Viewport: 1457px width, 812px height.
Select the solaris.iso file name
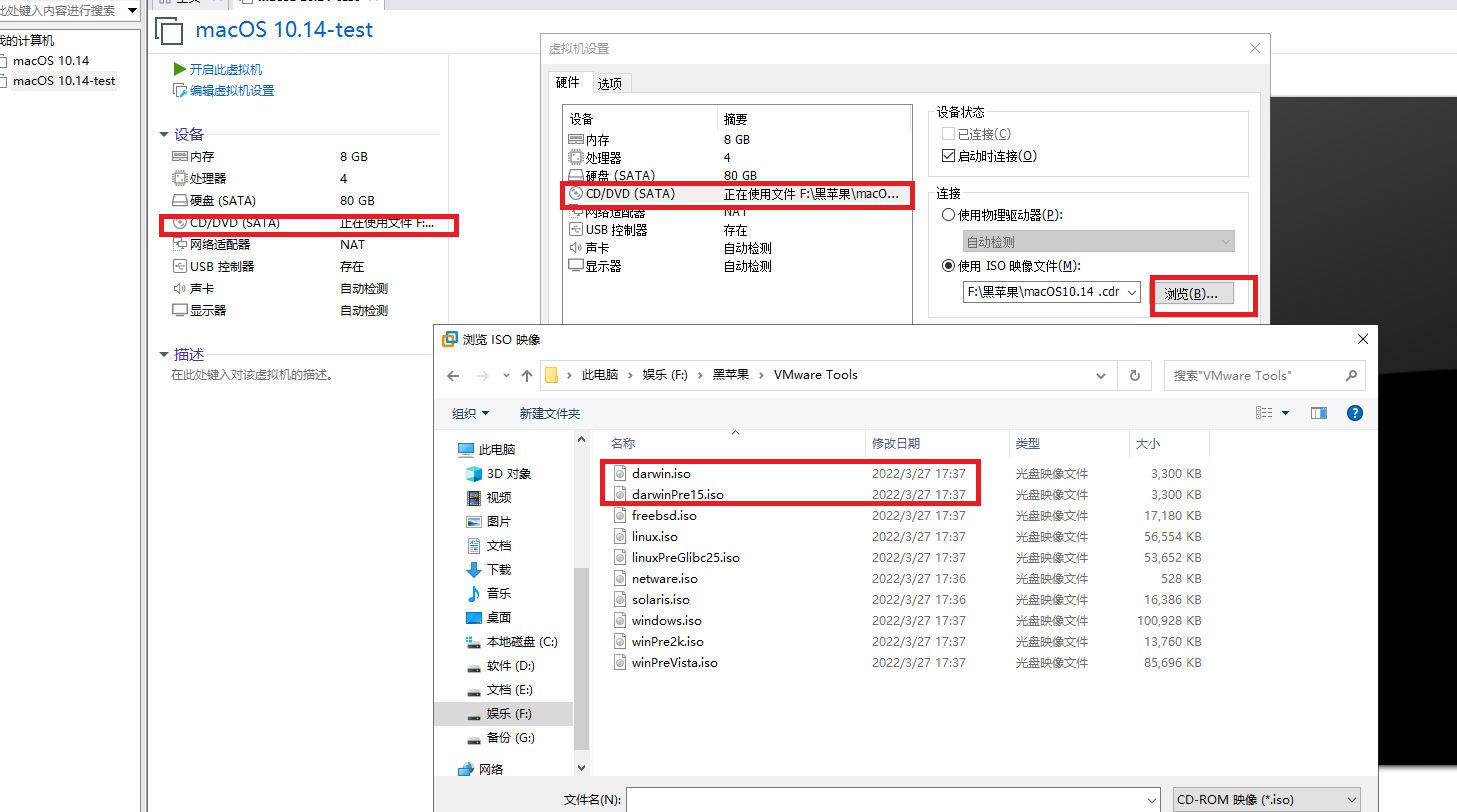661,599
